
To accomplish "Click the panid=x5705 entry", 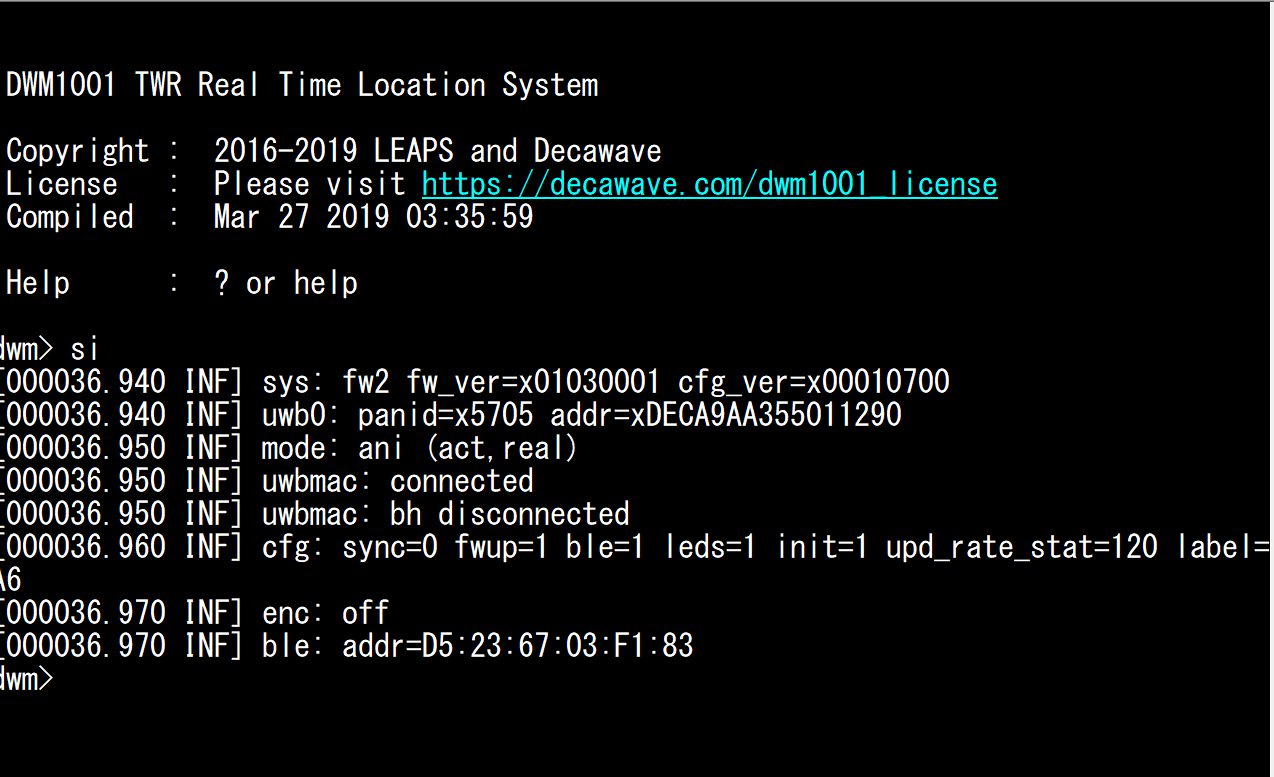I will pyautogui.click(x=445, y=415).
